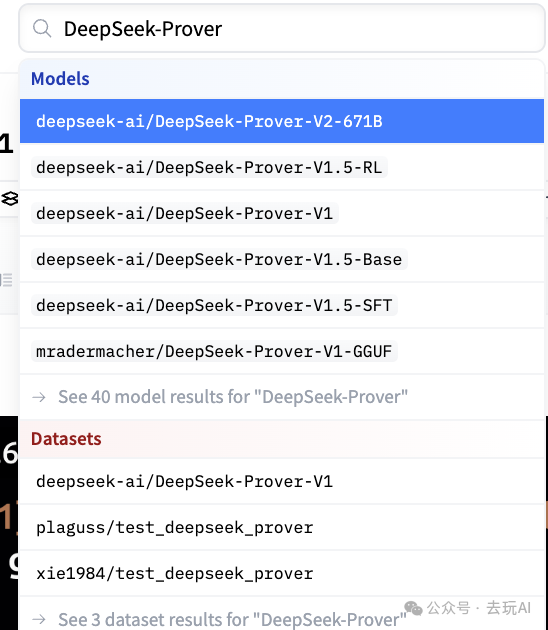This screenshot has height=630, width=548.
Task: Open deepseek-ai/DeepSeek-Prover-V2-671B model result
Action: (282, 121)
